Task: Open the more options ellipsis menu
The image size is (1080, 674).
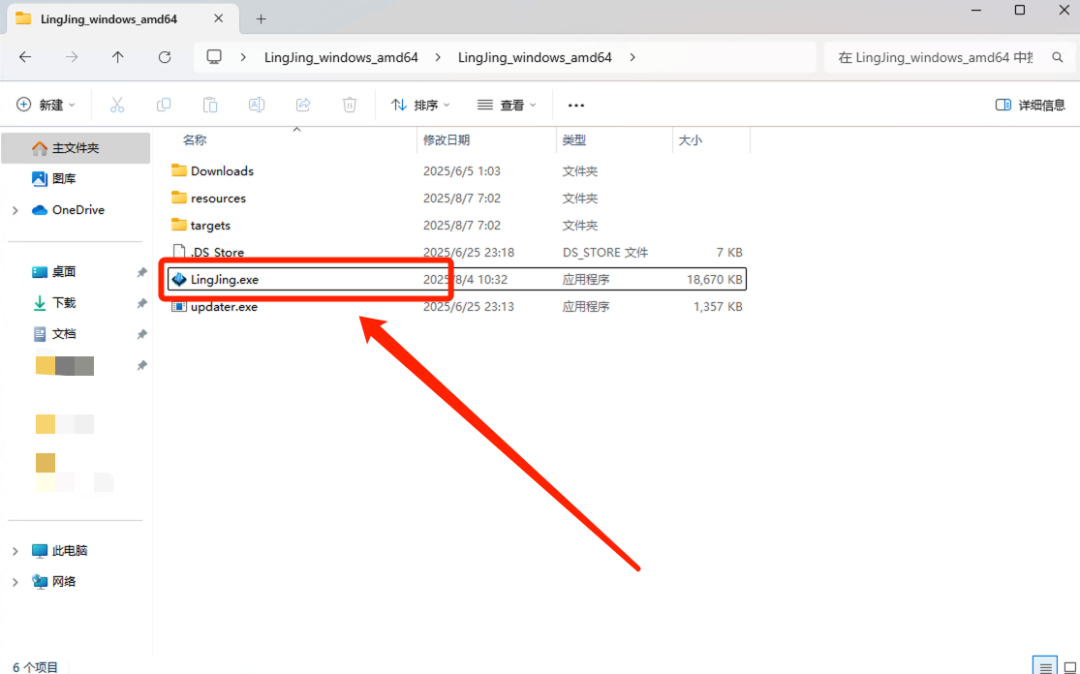Action: (x=576, y=105)
